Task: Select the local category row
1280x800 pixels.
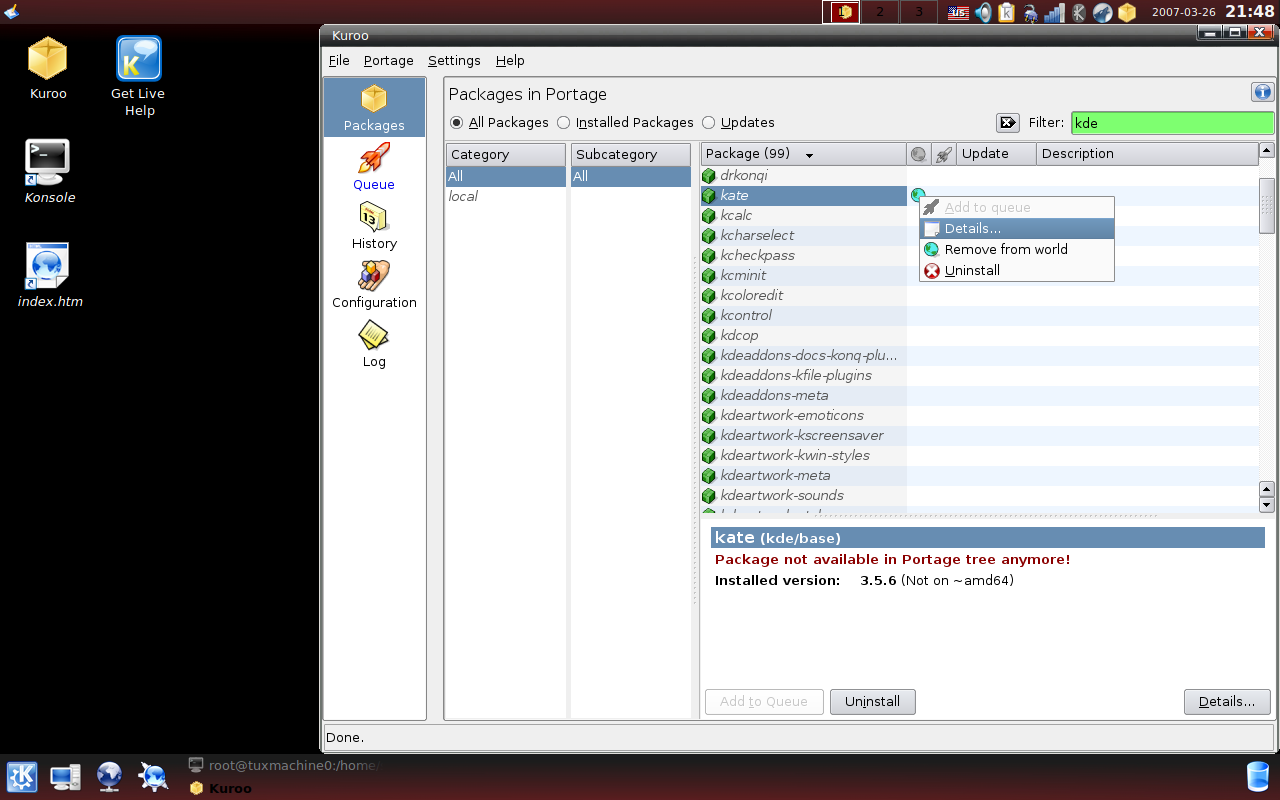Action: [506, 197]
